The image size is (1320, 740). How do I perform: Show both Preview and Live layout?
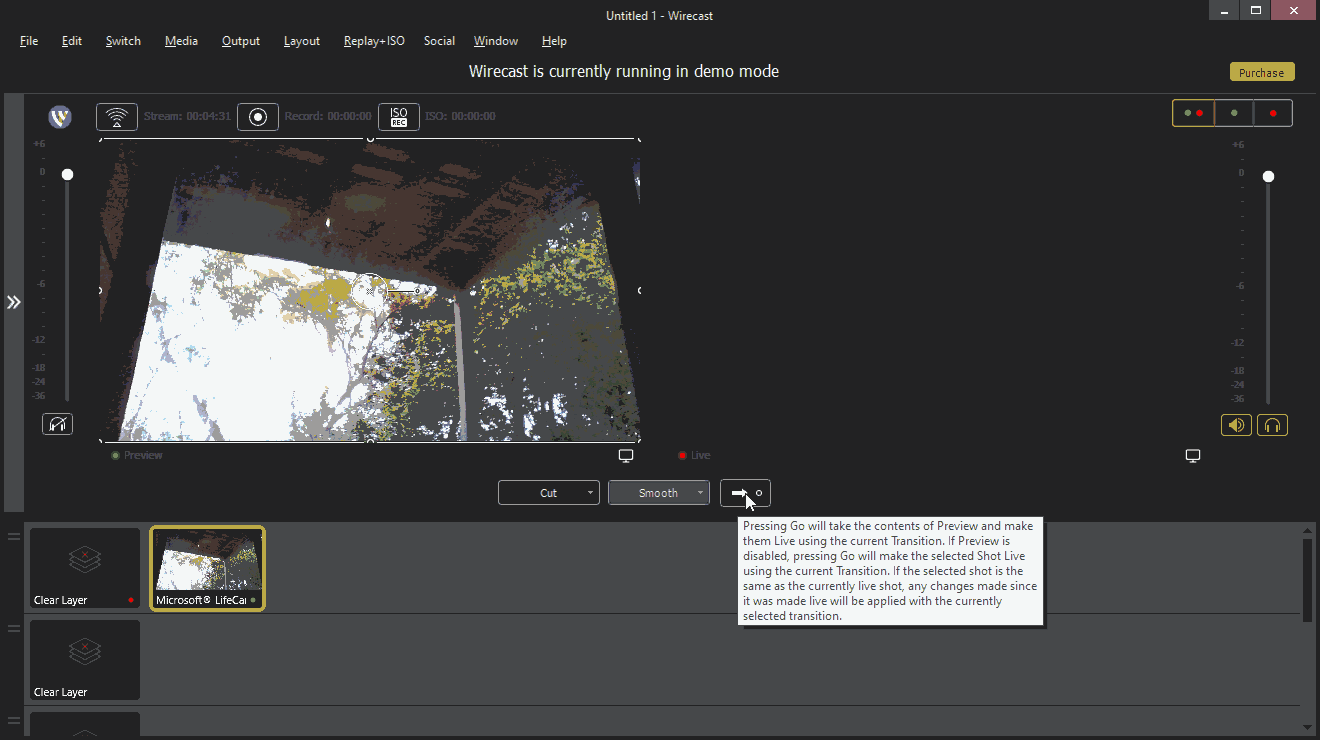tap(1193, 113)
